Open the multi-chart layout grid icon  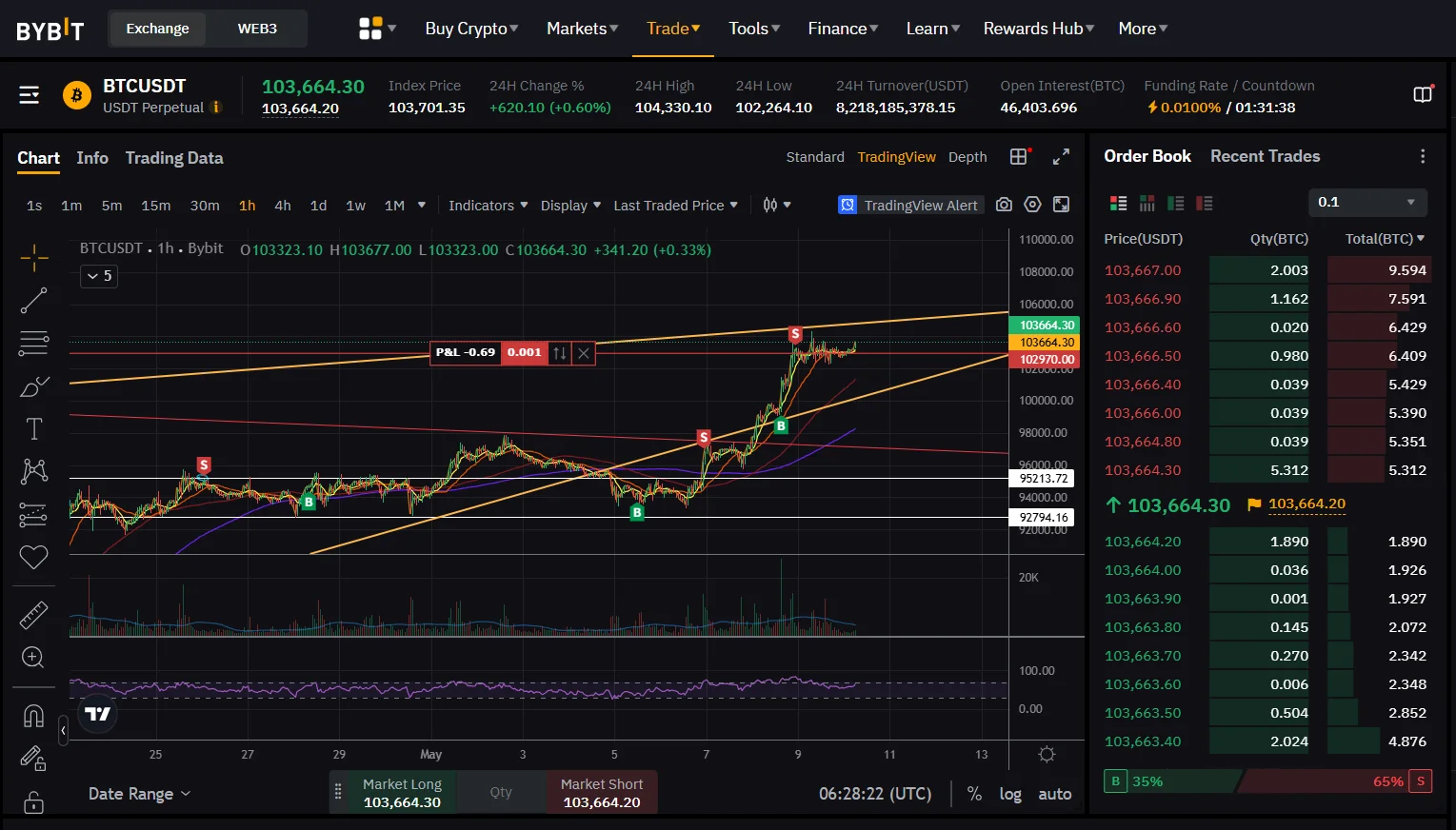click(1020, 157)
